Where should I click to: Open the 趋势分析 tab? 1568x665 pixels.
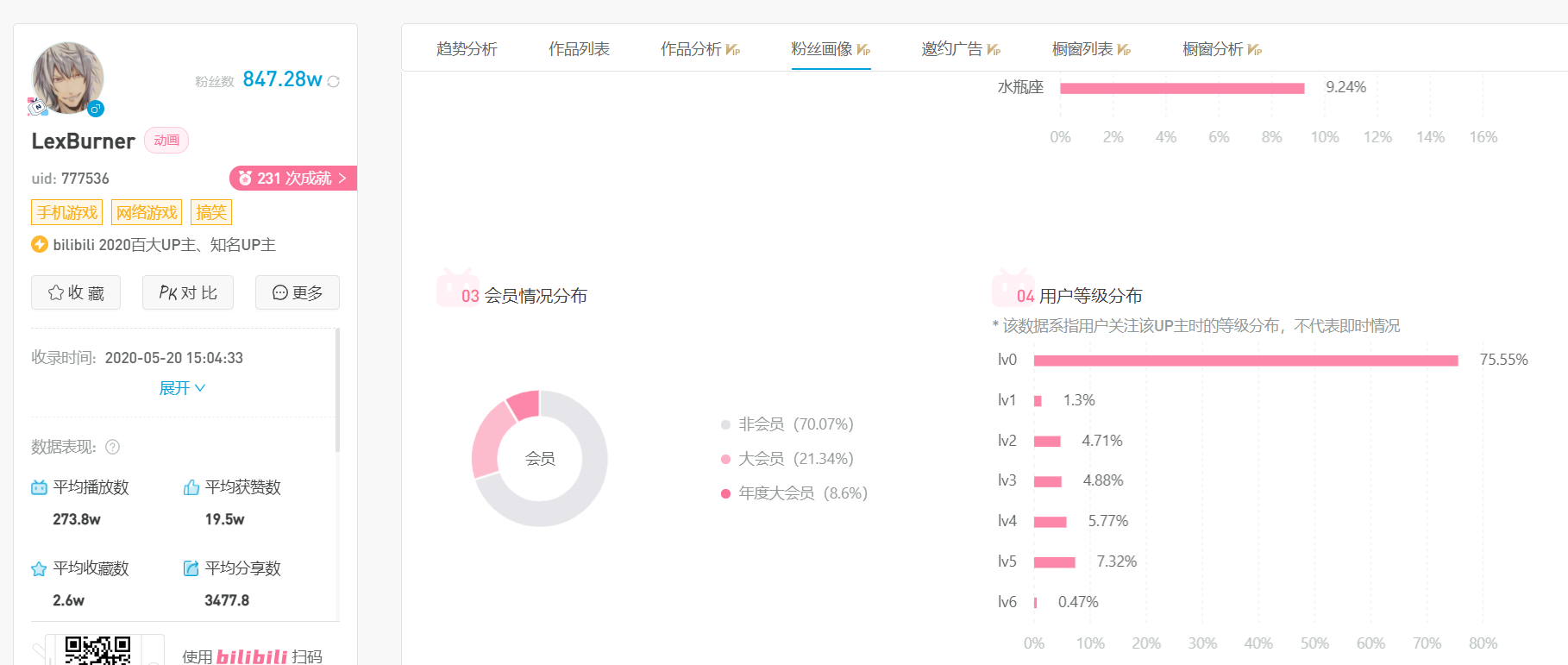[x=467, y=49]
